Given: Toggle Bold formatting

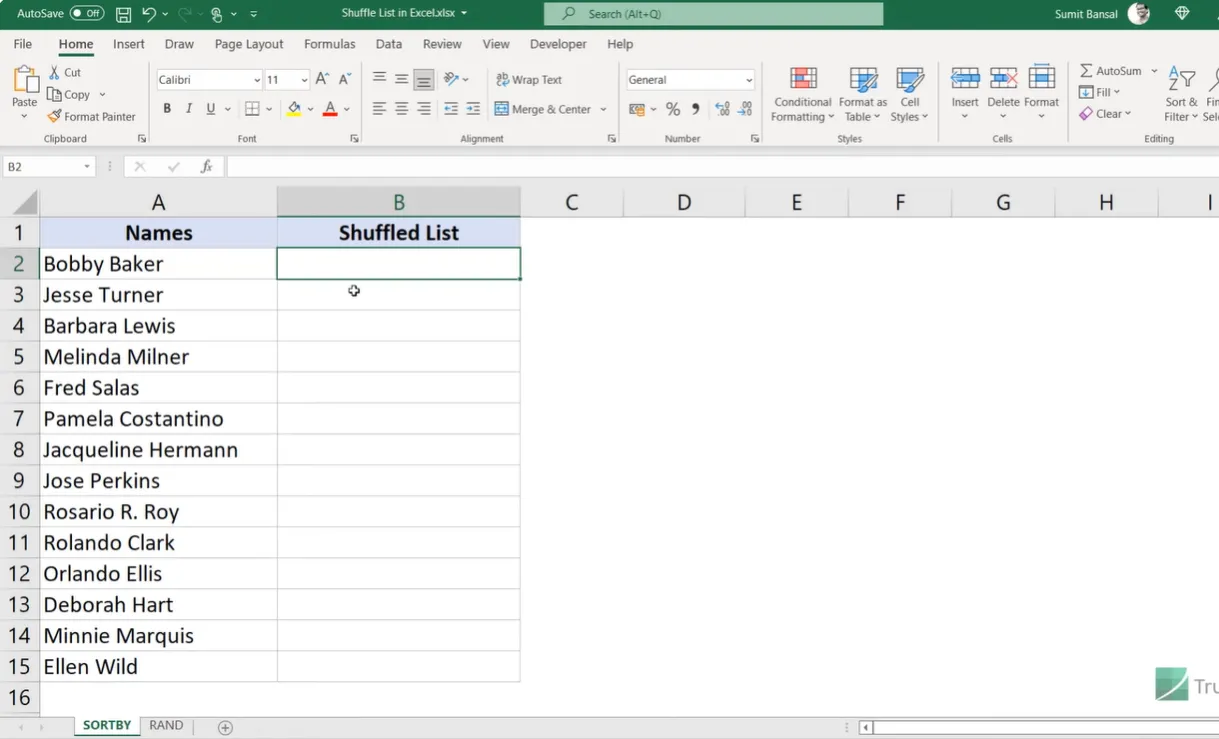Looking at the screenshot, I should tap(167, 109).
